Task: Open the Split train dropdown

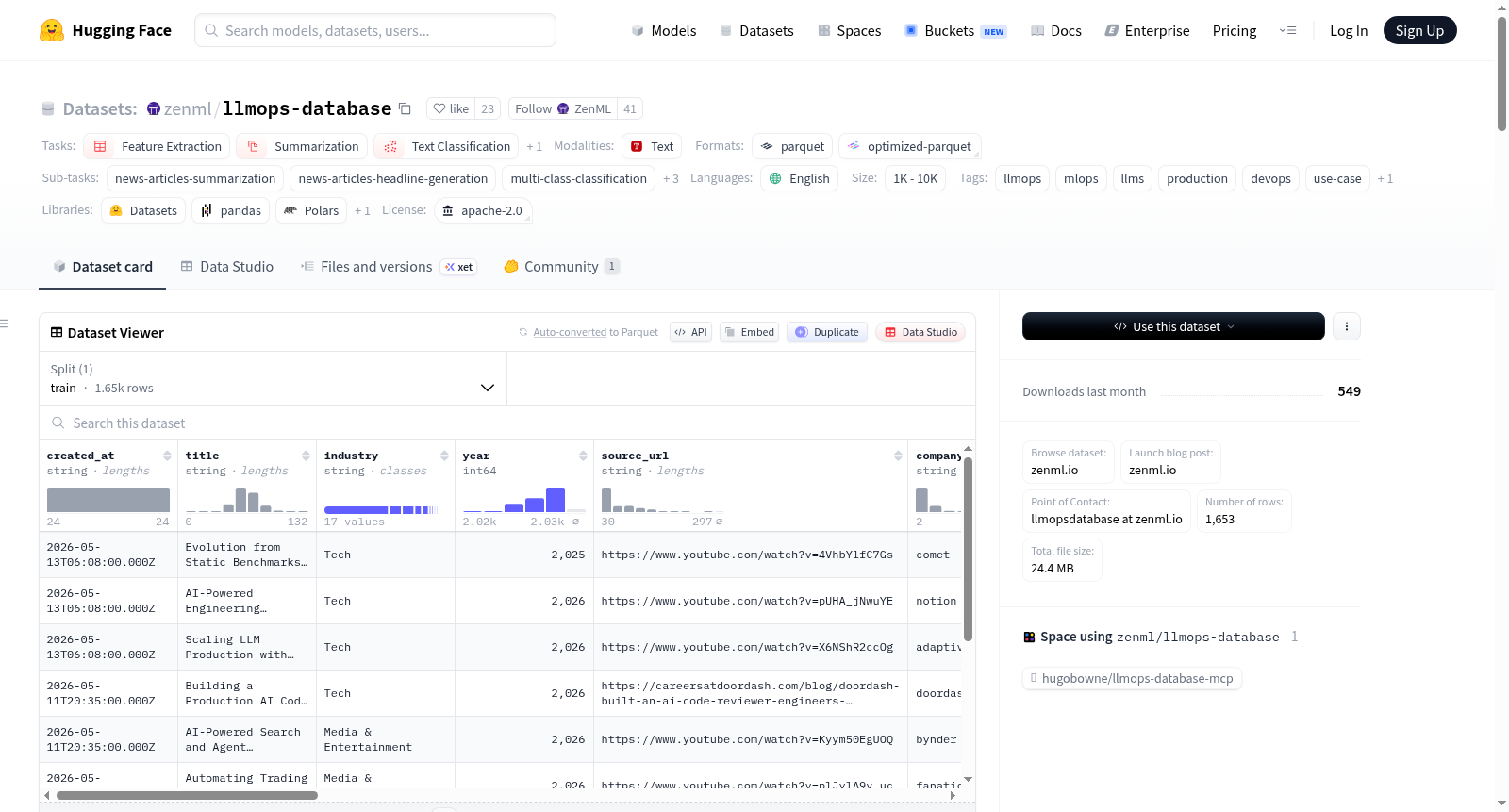Action: coord(273,378)
